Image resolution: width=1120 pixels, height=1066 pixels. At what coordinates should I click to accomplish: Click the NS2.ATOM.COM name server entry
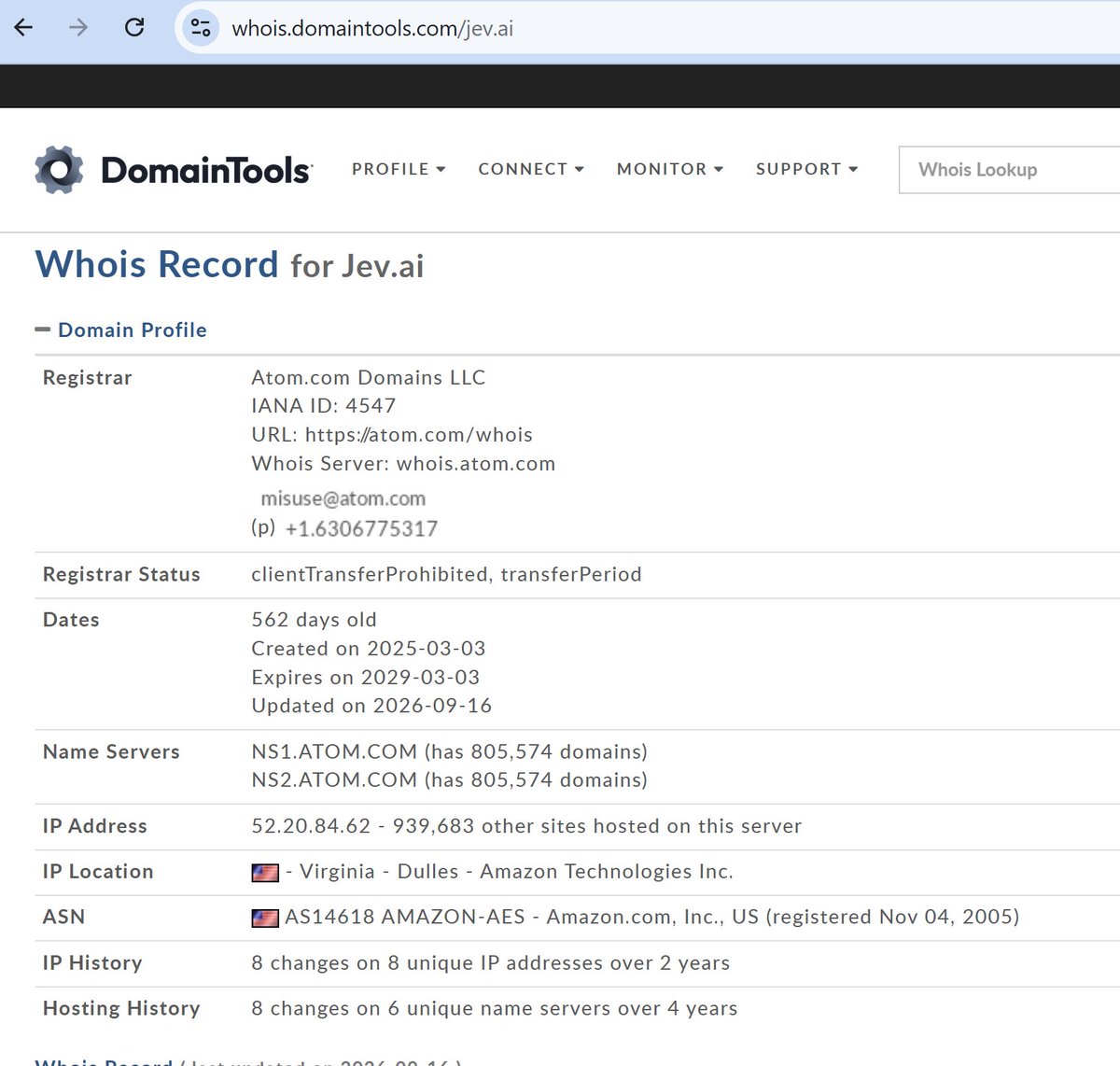click(x=449, y=779)
